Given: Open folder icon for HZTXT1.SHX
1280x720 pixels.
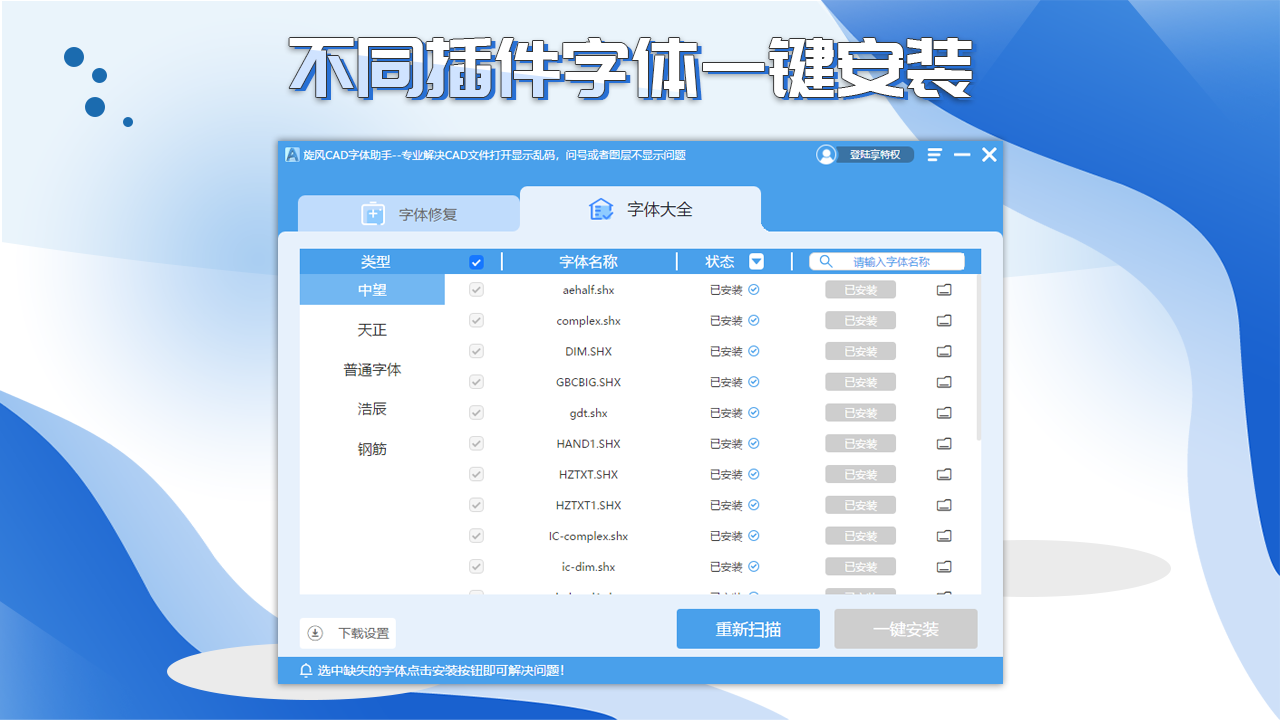Looking at the screenshot, I should (x=944, y=505).
